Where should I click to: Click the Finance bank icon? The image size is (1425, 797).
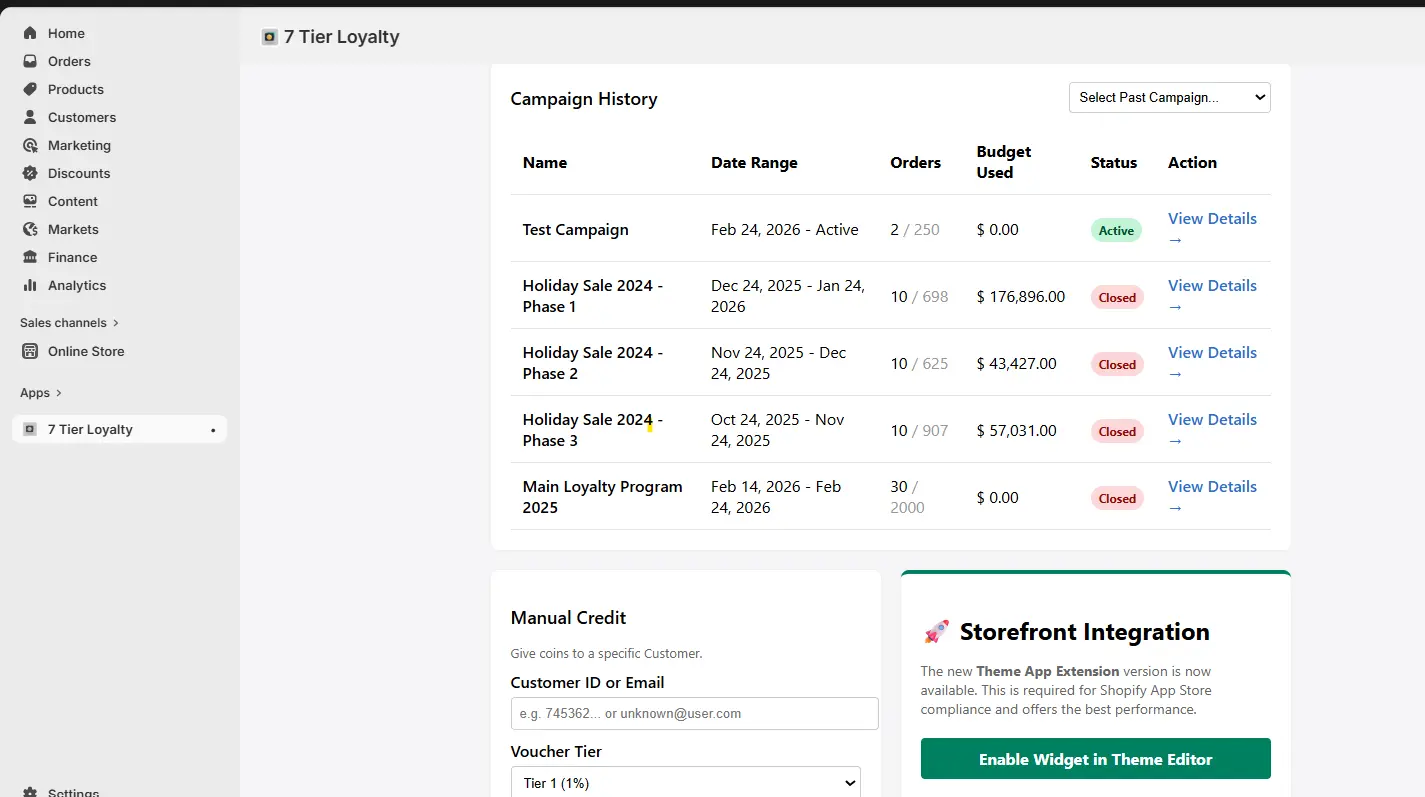[x=30, y=257]
